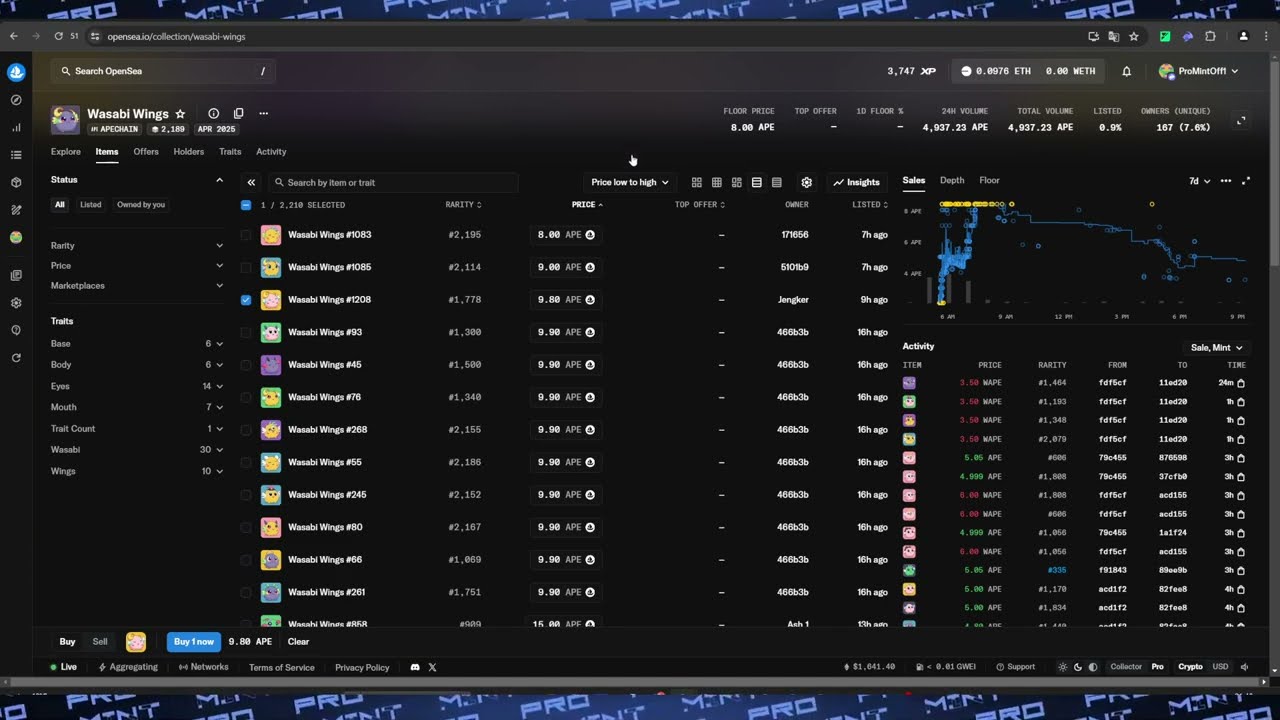Expand the collection stats fullscreen icon
This screenshot has width=1280, height=720.
pyautogui.click(x=1241, y=120)
